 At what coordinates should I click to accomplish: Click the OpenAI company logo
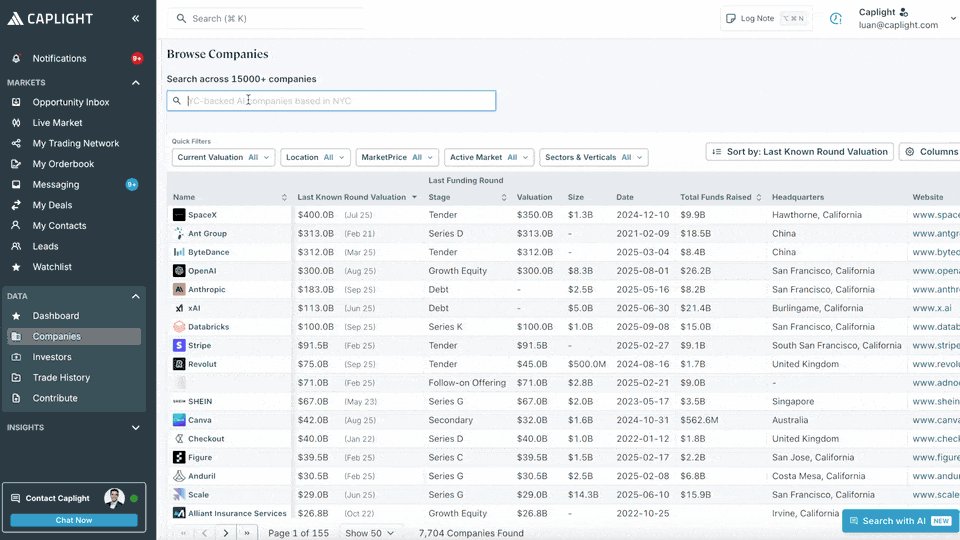tap(179, 271)
